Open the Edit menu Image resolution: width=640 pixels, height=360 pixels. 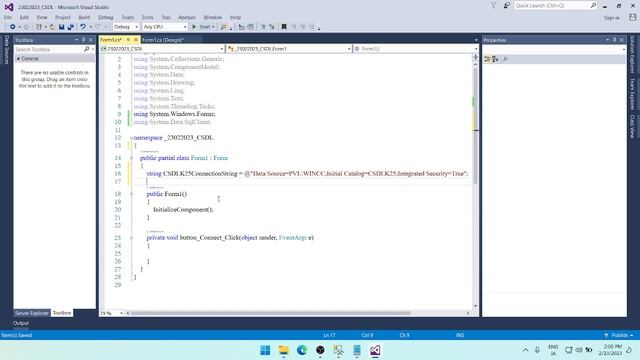pyautogui.click(x=24, y=18)
